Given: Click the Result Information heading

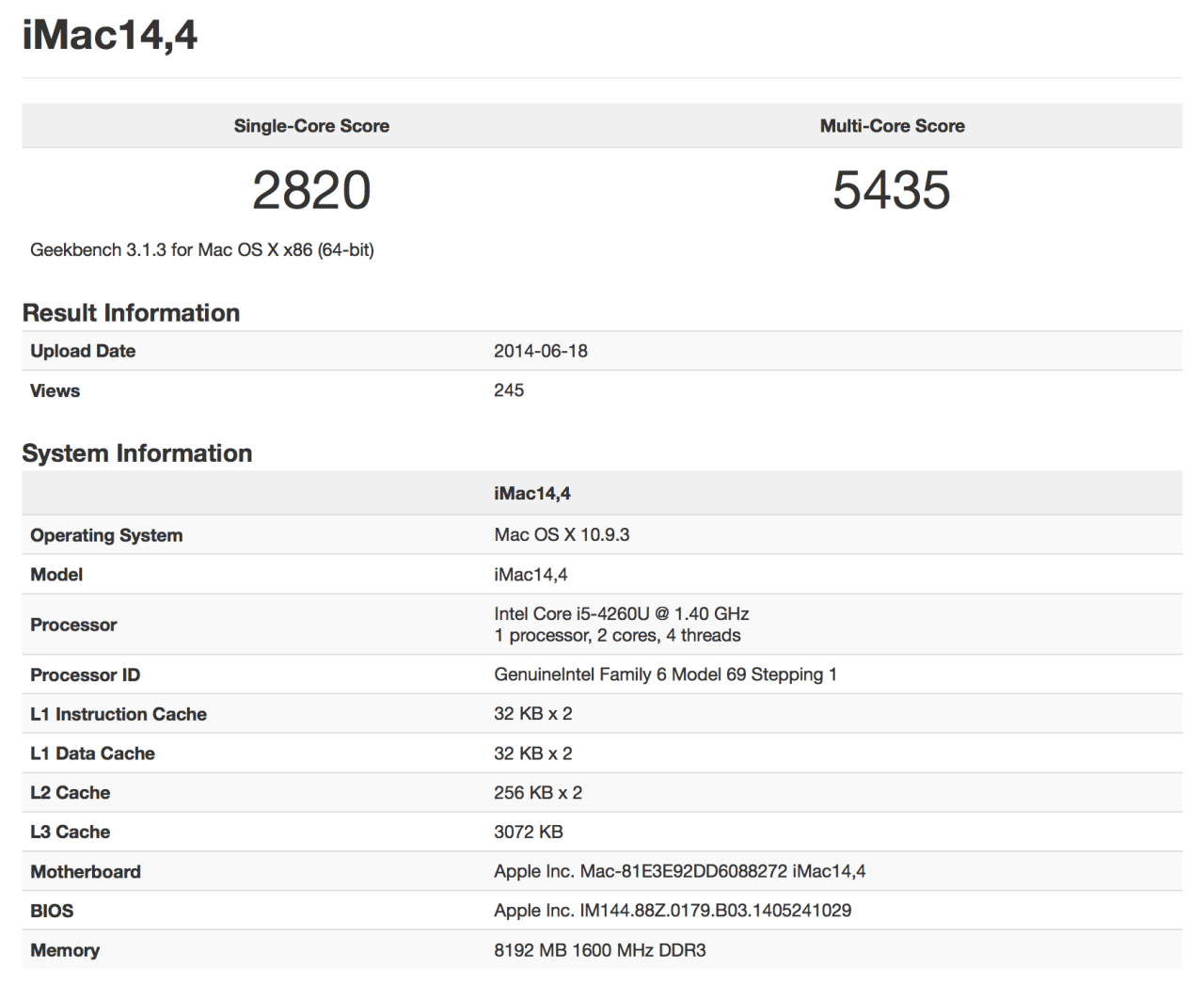Looking at the screenshot, I should click(x=131, y=313).
